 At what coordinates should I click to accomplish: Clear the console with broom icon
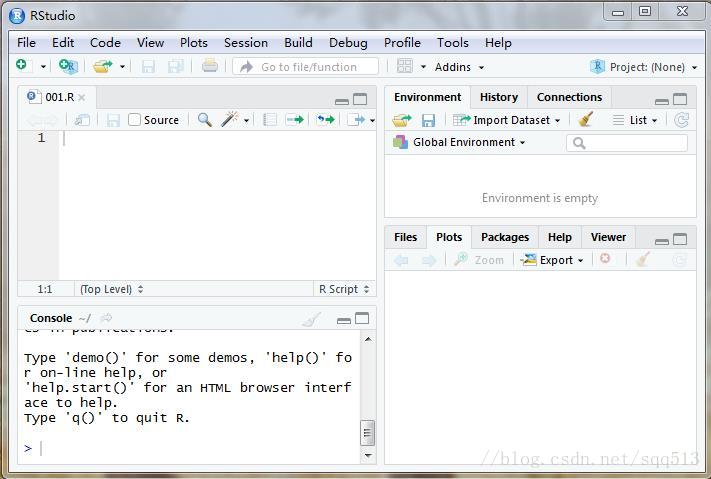[312, 319]
